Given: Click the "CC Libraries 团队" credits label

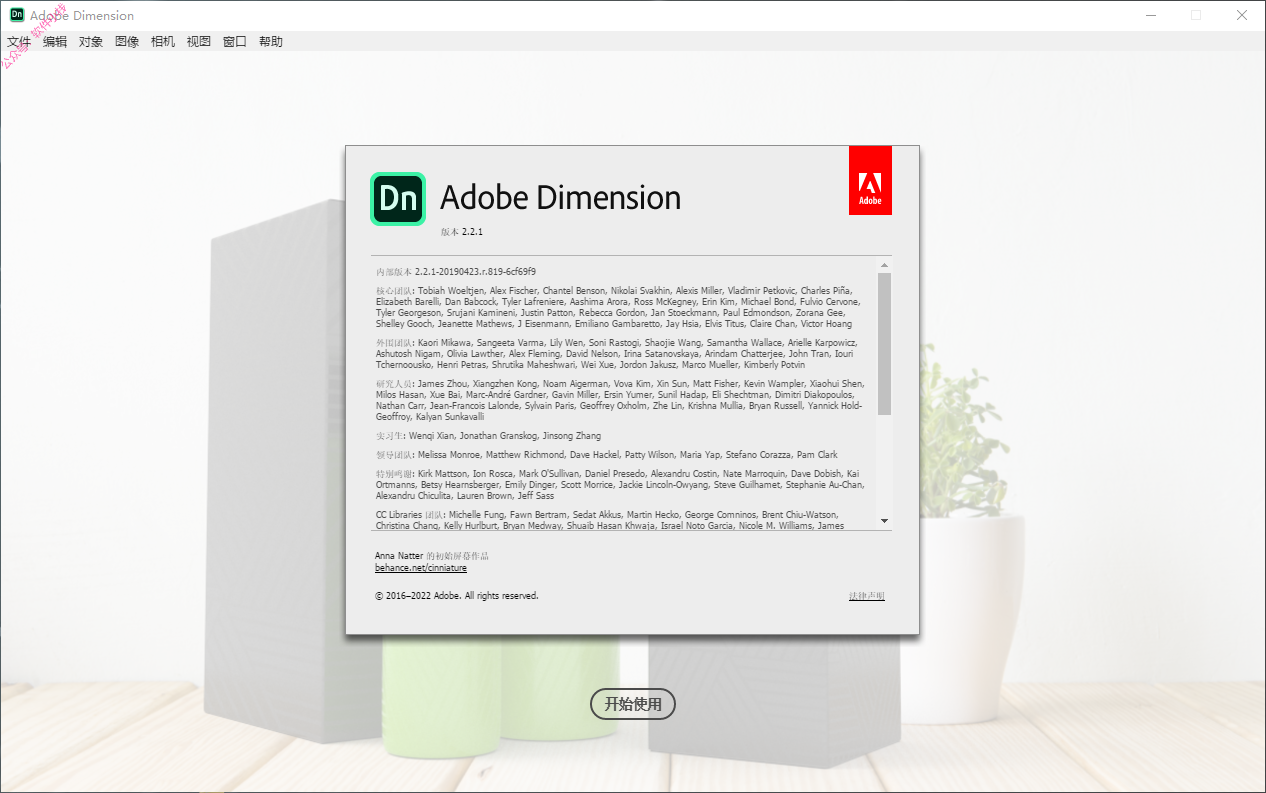Looking at the screenshot, I should (410, 514).
